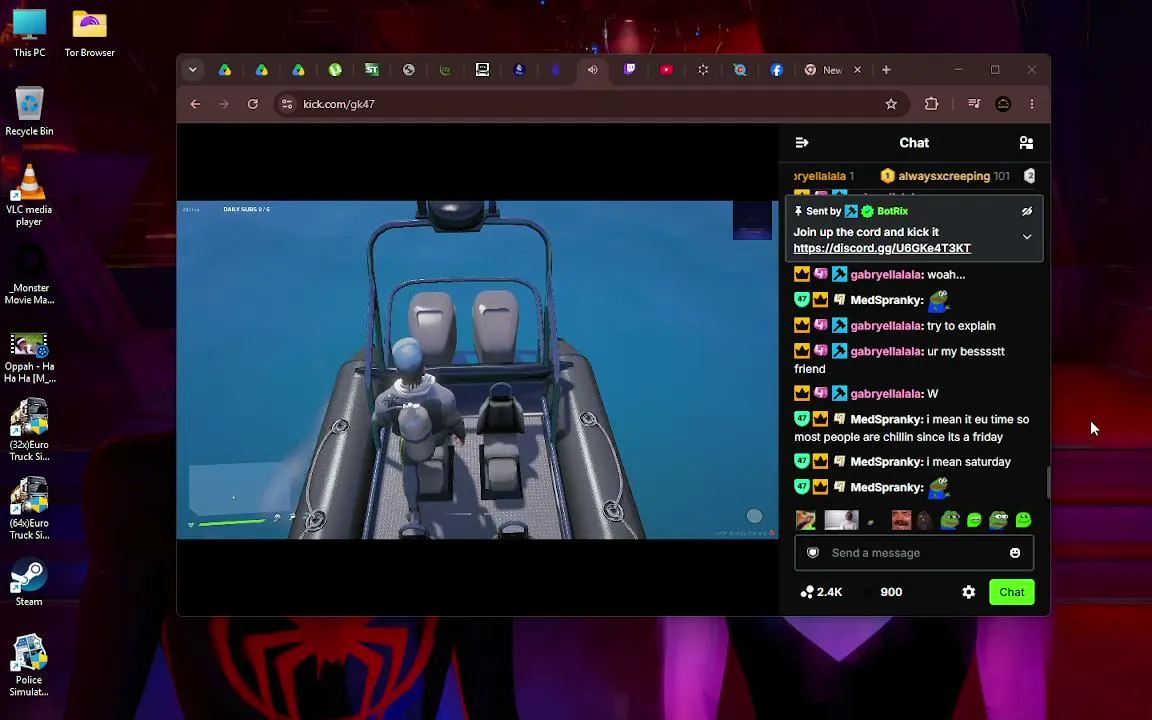Click gabryellalala's name on the 'woah...' message

coord(885,275)
